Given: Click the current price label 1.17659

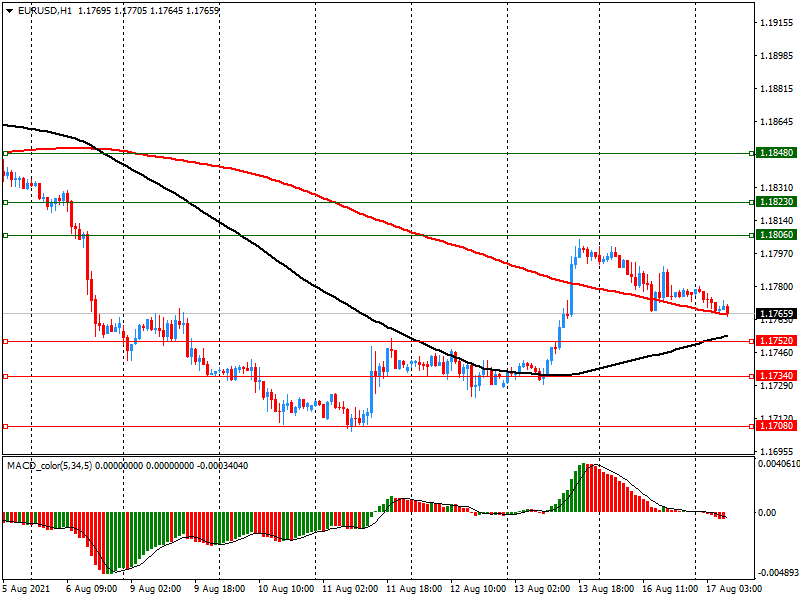Looking at the screenshot, I should point(776,314).
